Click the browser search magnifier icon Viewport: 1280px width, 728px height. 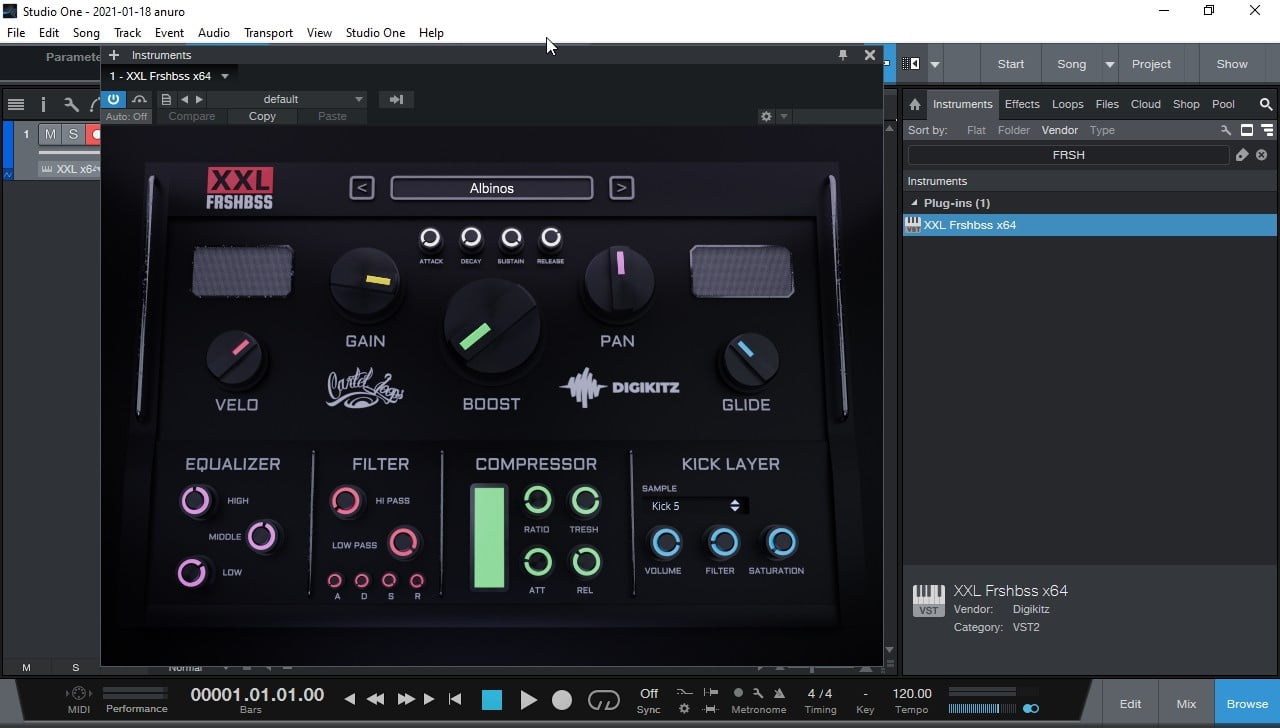tap(1265, 104)
